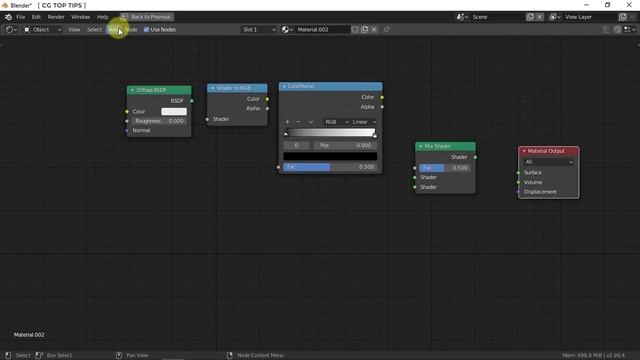Click the Scene name field
The image size is (640, 360).
point(497,17)
